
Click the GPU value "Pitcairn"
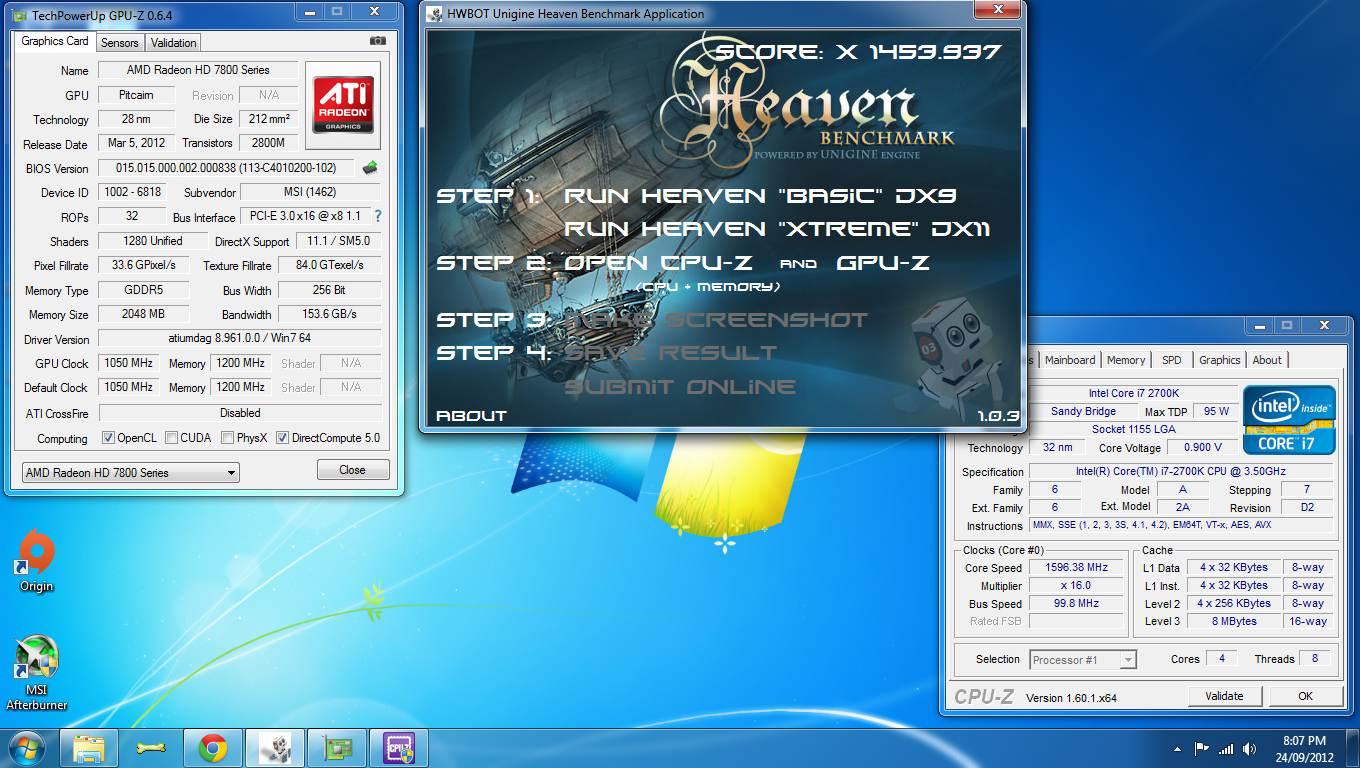(x=136, y=95)
